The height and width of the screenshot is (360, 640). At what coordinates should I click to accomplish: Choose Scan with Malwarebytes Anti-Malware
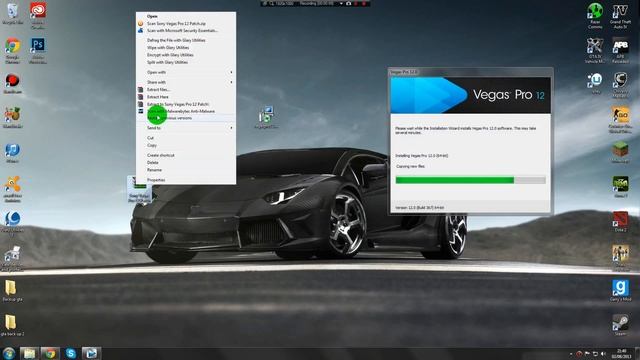click(x=186, y=111)
